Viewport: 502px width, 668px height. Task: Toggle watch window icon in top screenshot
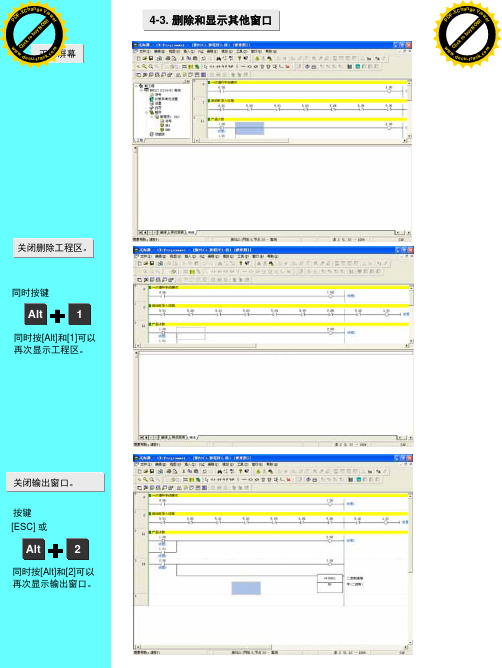click(150, 75)
